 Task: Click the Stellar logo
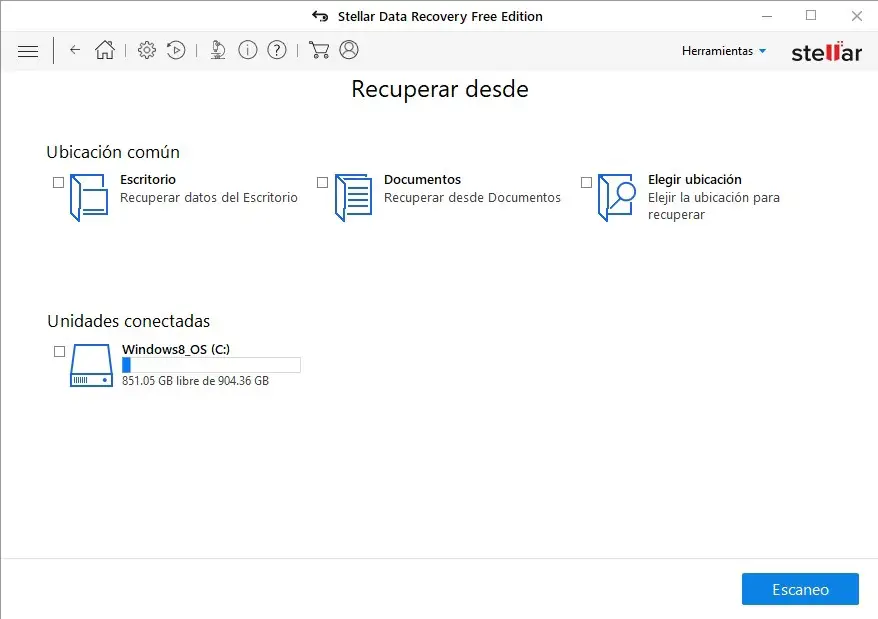(x=826, y=52)
